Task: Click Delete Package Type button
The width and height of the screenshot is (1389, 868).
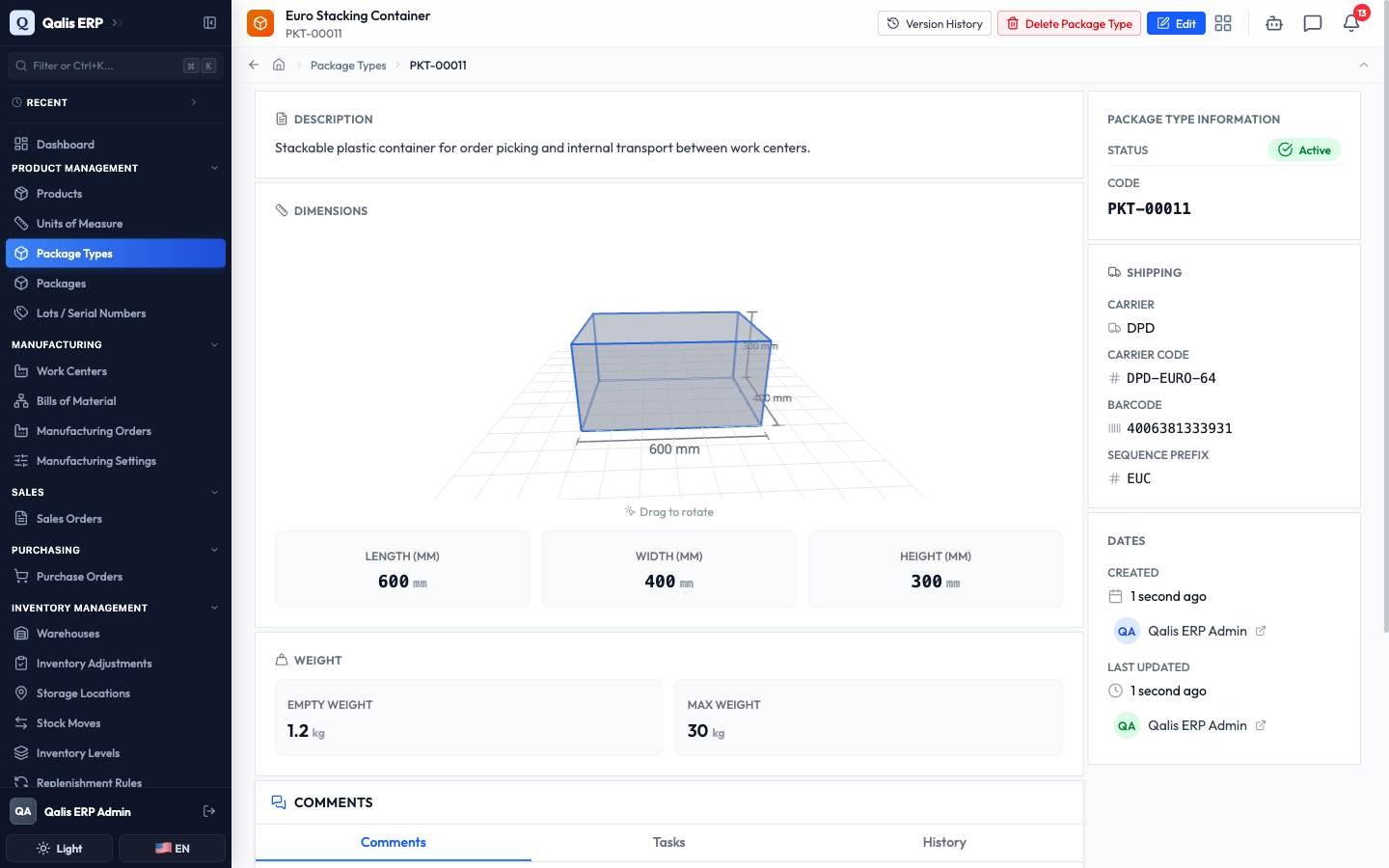Action: pos(1069,23)
